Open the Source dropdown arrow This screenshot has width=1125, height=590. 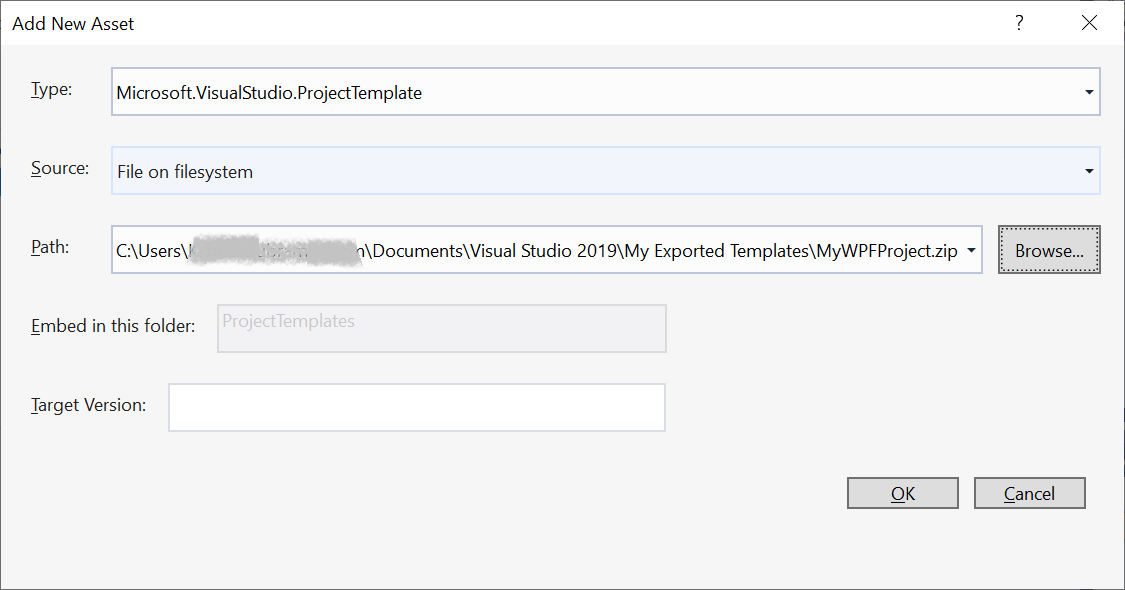click(x=1088, y=171)
